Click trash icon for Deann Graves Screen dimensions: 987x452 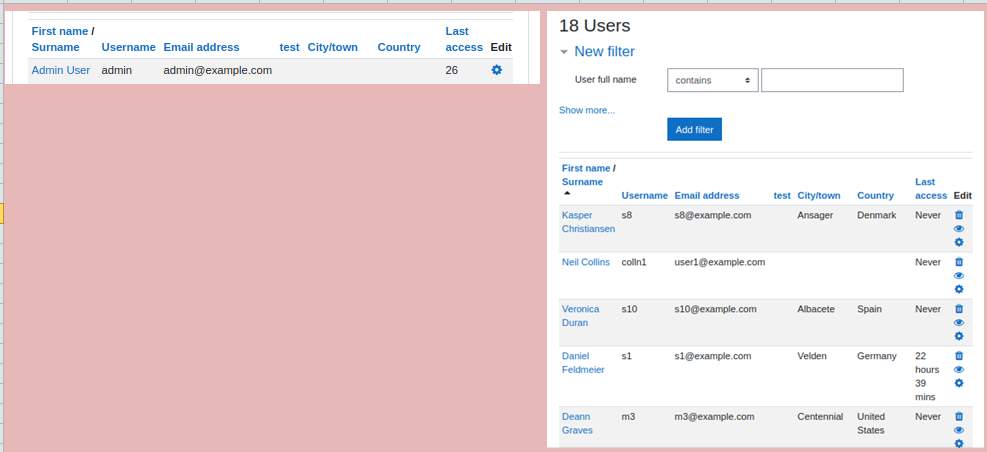[x=959, y=416]
